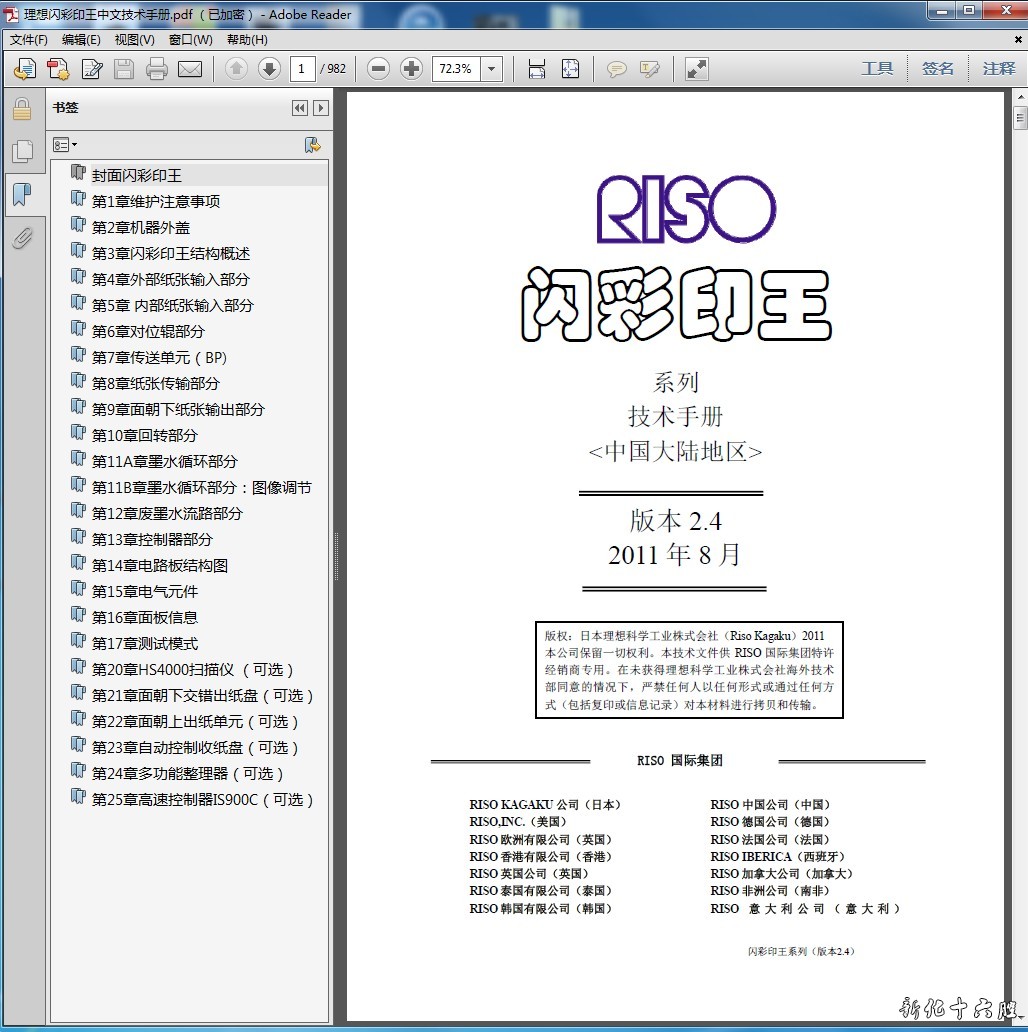Screen dimensions: 1028x1032
Task: Click the Print icon in the toolbar
Action: coord(157,69)
